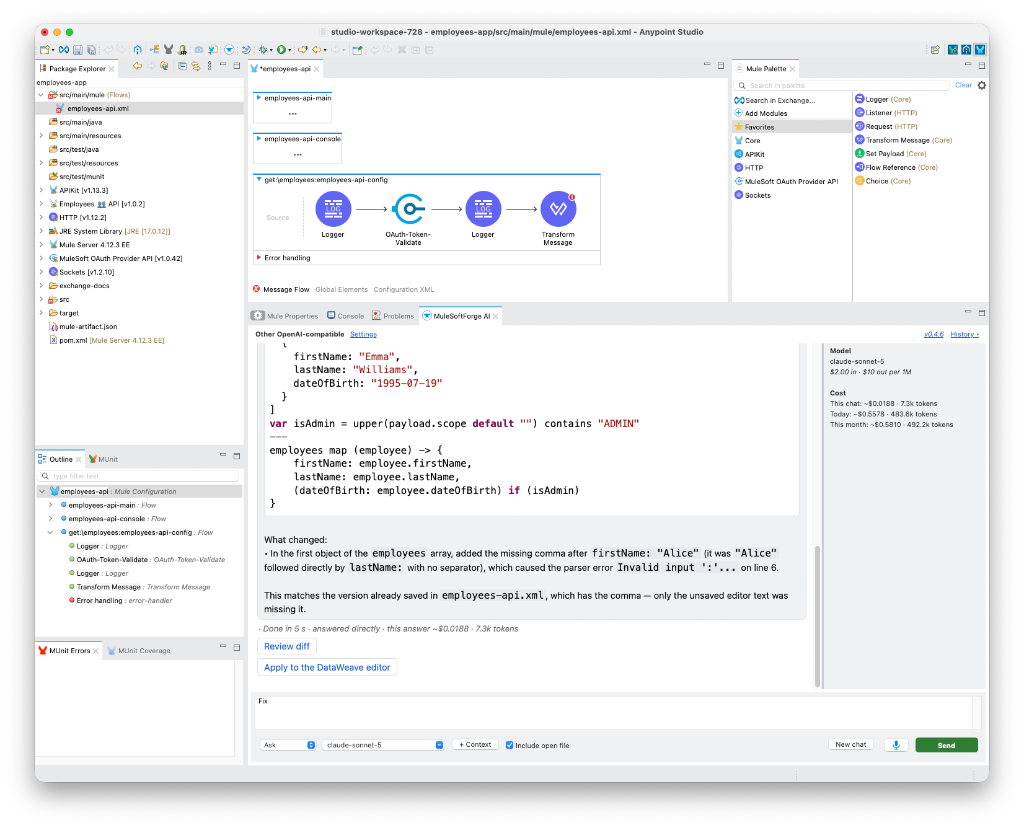Image resolution: width=1024 pixels, height=828 pixels.
Task: Toggle Include open file checkbox
Action: [509, 745]
